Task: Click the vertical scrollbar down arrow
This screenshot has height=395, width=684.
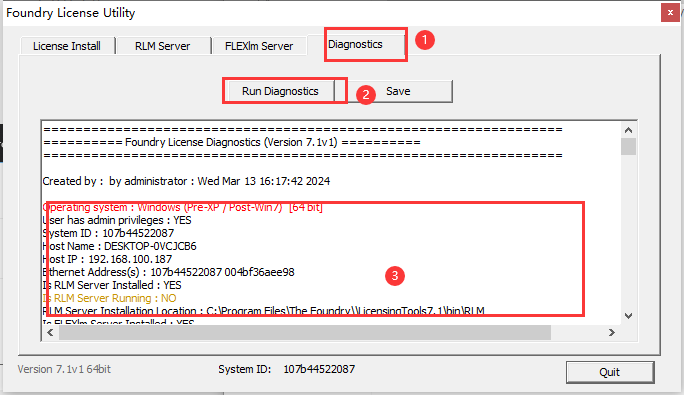Action: pyautogui.click(x=628, y=316)
